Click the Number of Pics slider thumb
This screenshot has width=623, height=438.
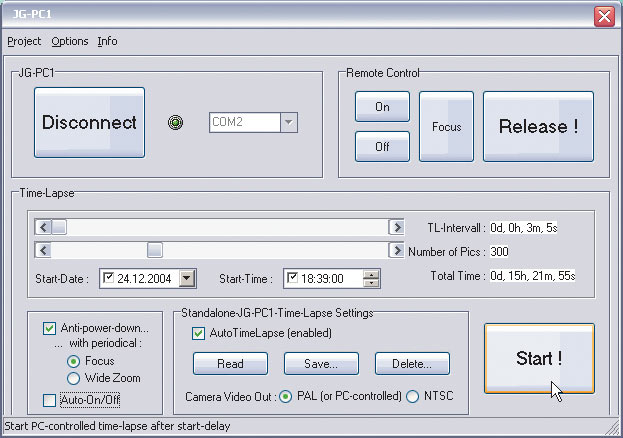click(x=155, y=250)
